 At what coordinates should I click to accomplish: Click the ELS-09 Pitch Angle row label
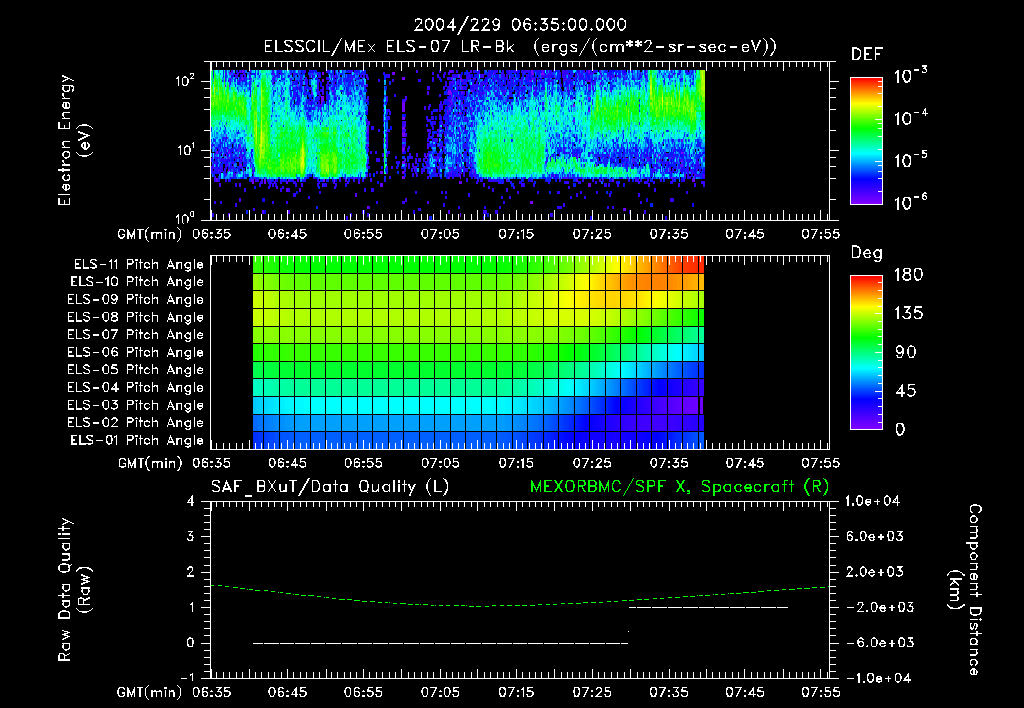point(135,300)
